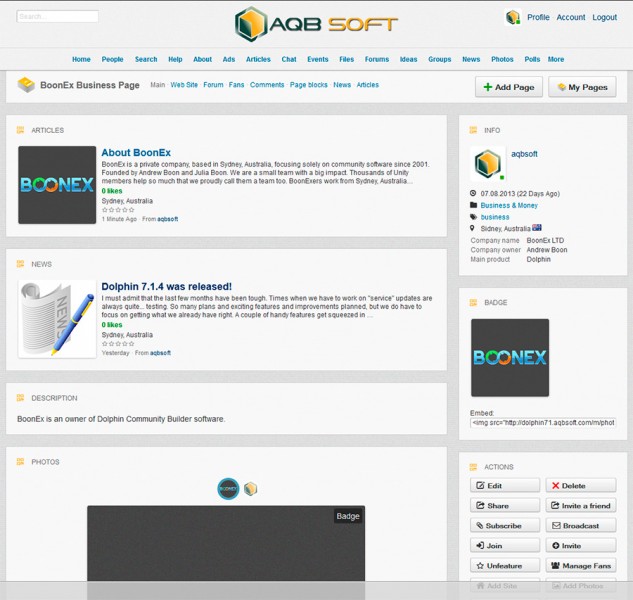Viewport: 633px width, 600px height.
Task: Click the BoonEx Business Page title icon
Action: coord(26,85)
